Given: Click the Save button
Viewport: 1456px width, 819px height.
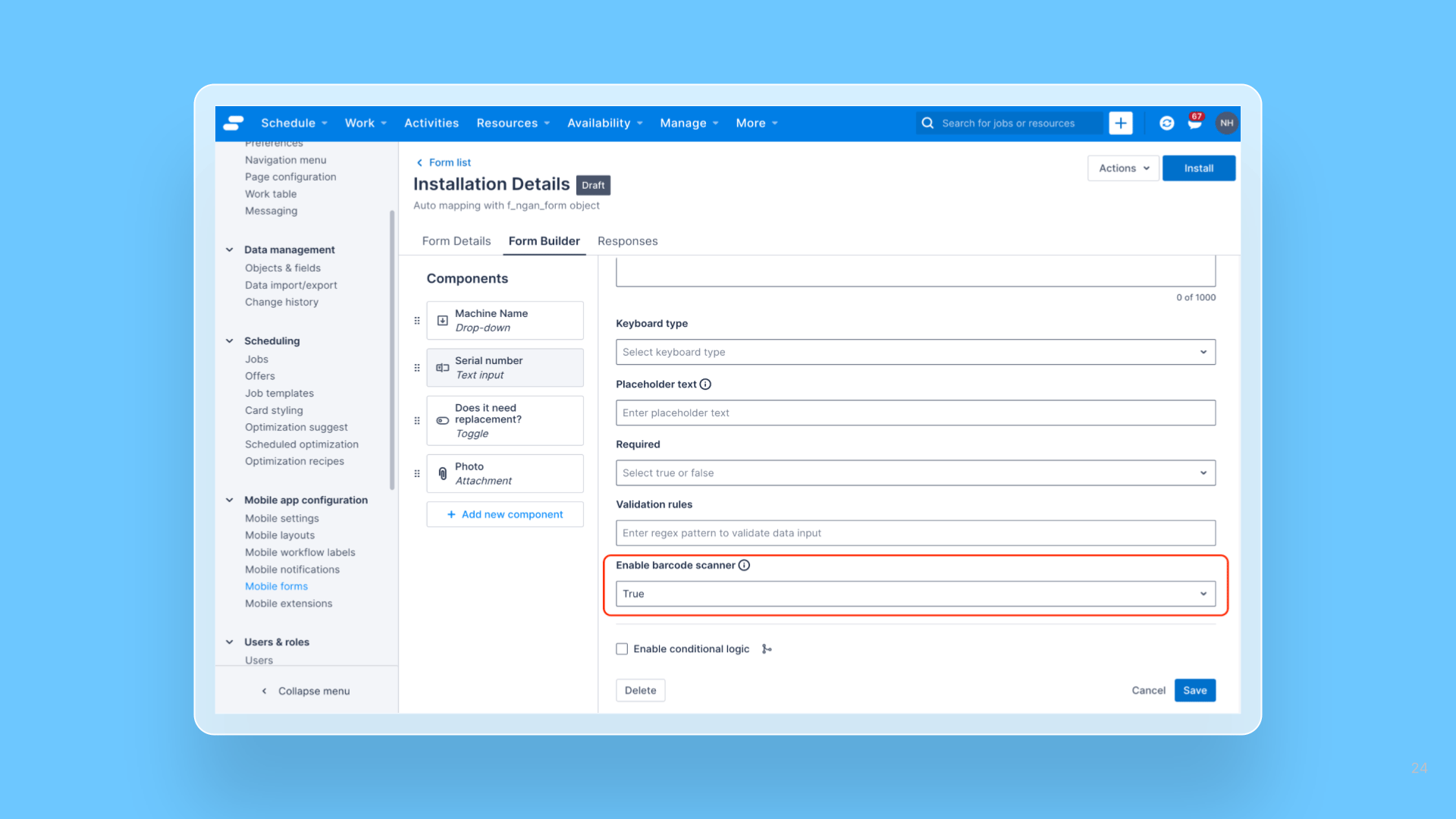Looking at the screenshot, I should (1195, 691).
